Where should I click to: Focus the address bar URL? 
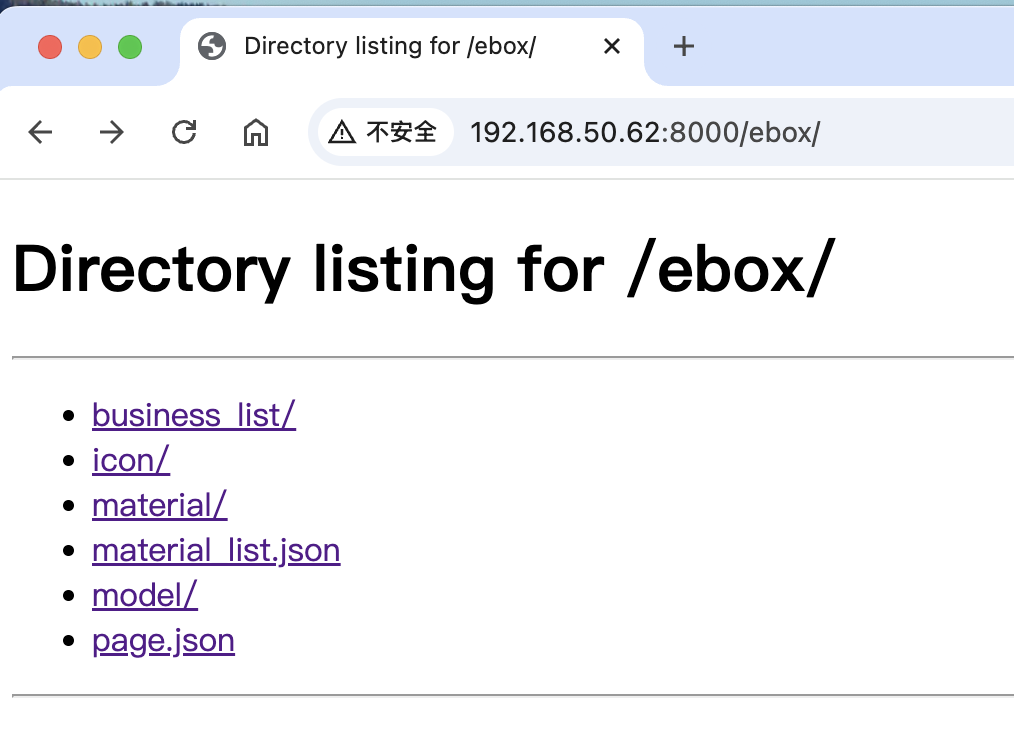click(645, 132)
